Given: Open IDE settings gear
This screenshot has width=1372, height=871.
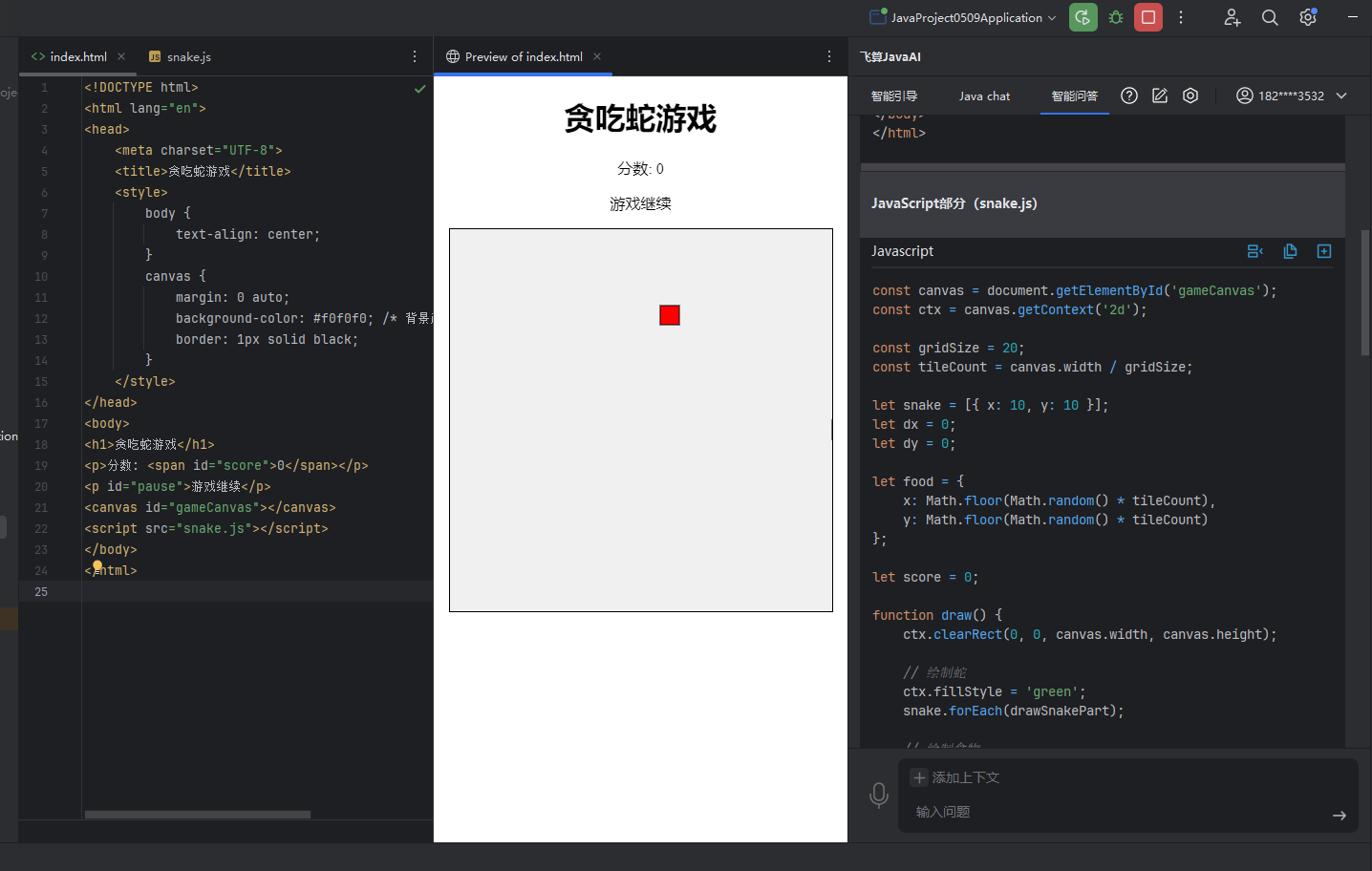Looking at the screenshot, I should [1308, 17].
